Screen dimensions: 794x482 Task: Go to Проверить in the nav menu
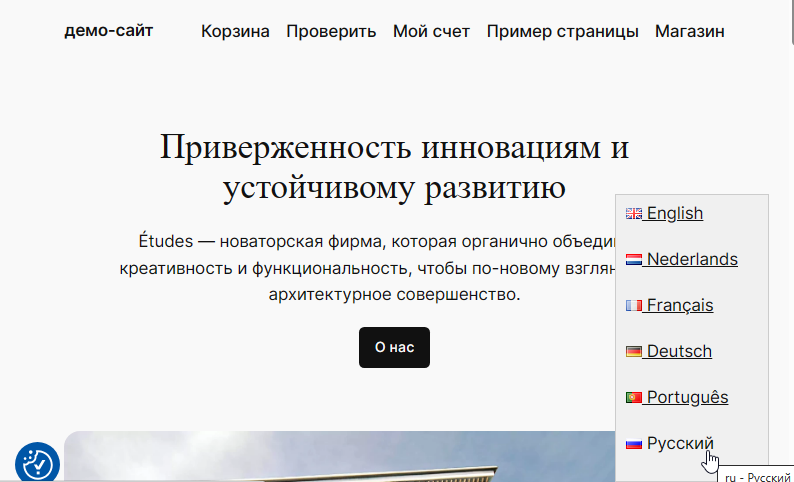(x=331, y=31)
